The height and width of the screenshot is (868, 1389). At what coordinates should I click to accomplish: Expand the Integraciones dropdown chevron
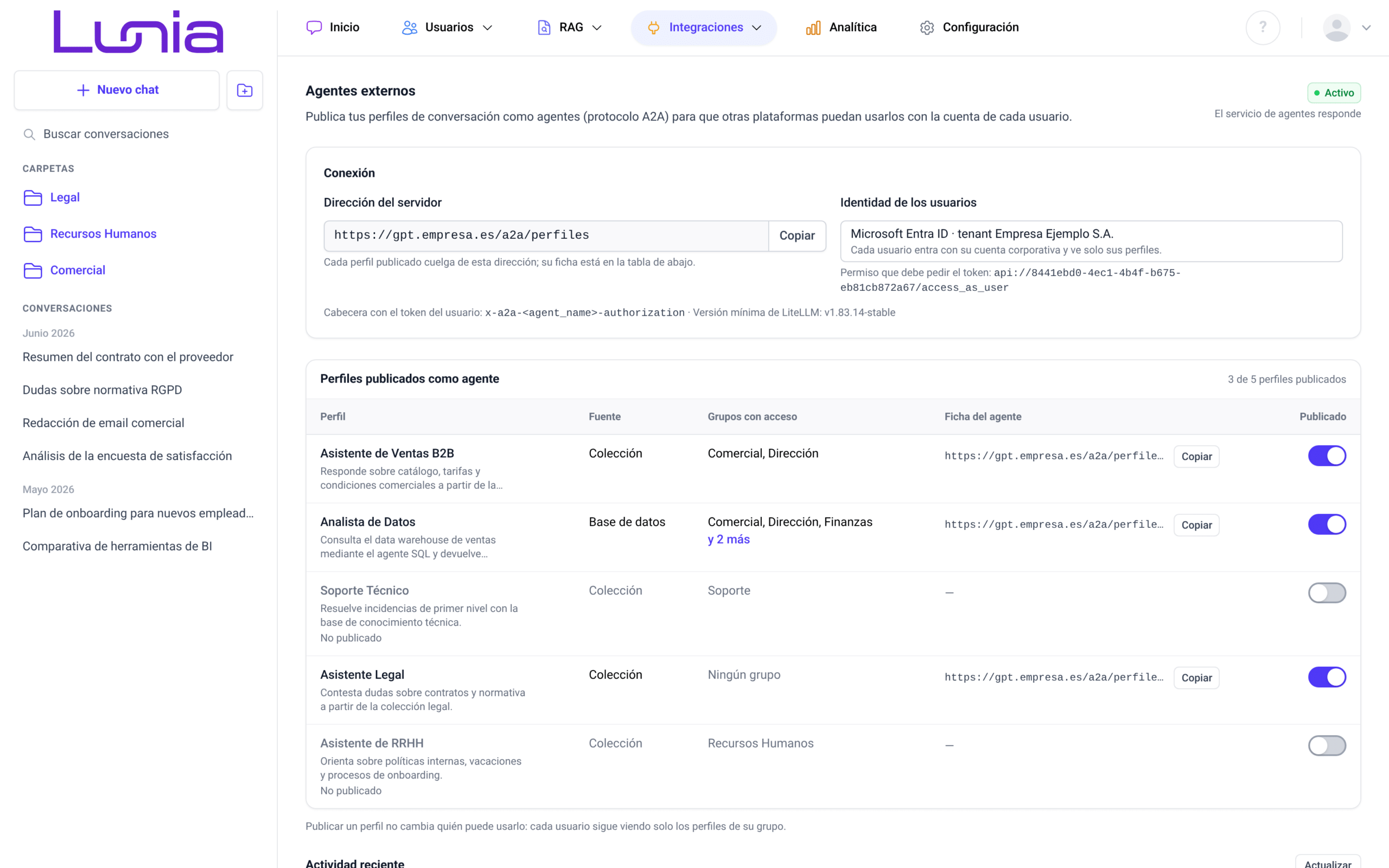tap(756, 28)
